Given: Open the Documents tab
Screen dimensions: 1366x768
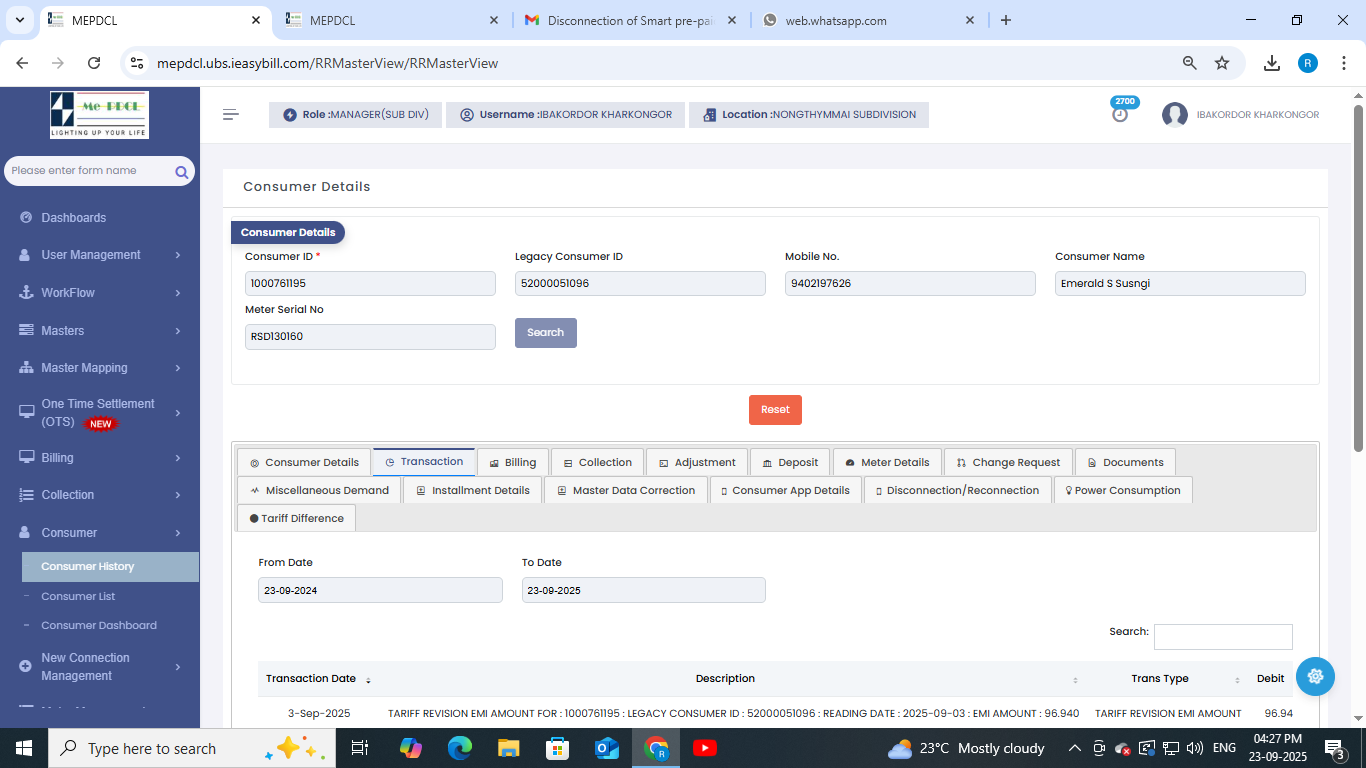Looking at the screenshot, I should (x=1125, y=462).
